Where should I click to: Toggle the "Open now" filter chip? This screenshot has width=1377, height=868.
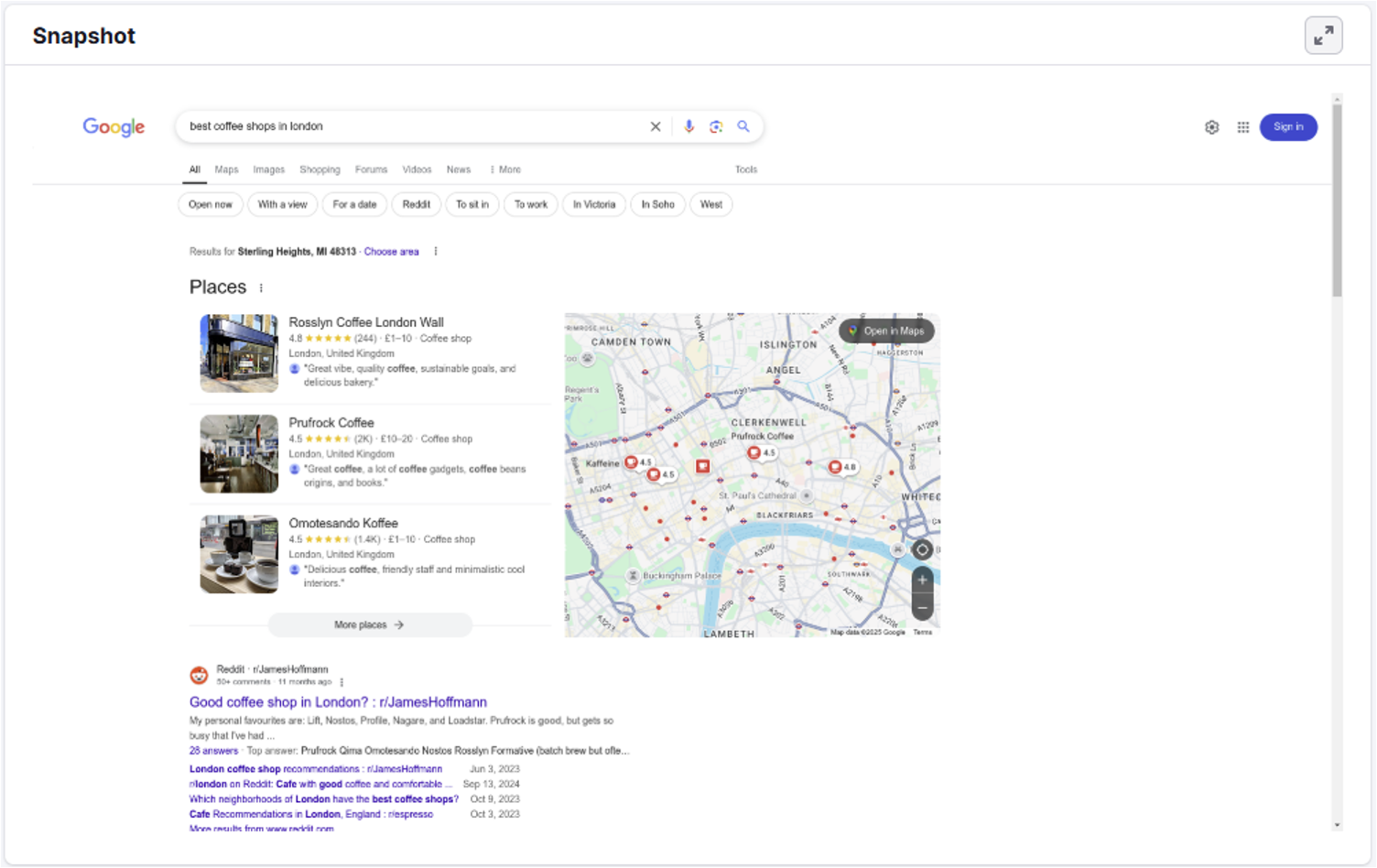tap(210, 204)
